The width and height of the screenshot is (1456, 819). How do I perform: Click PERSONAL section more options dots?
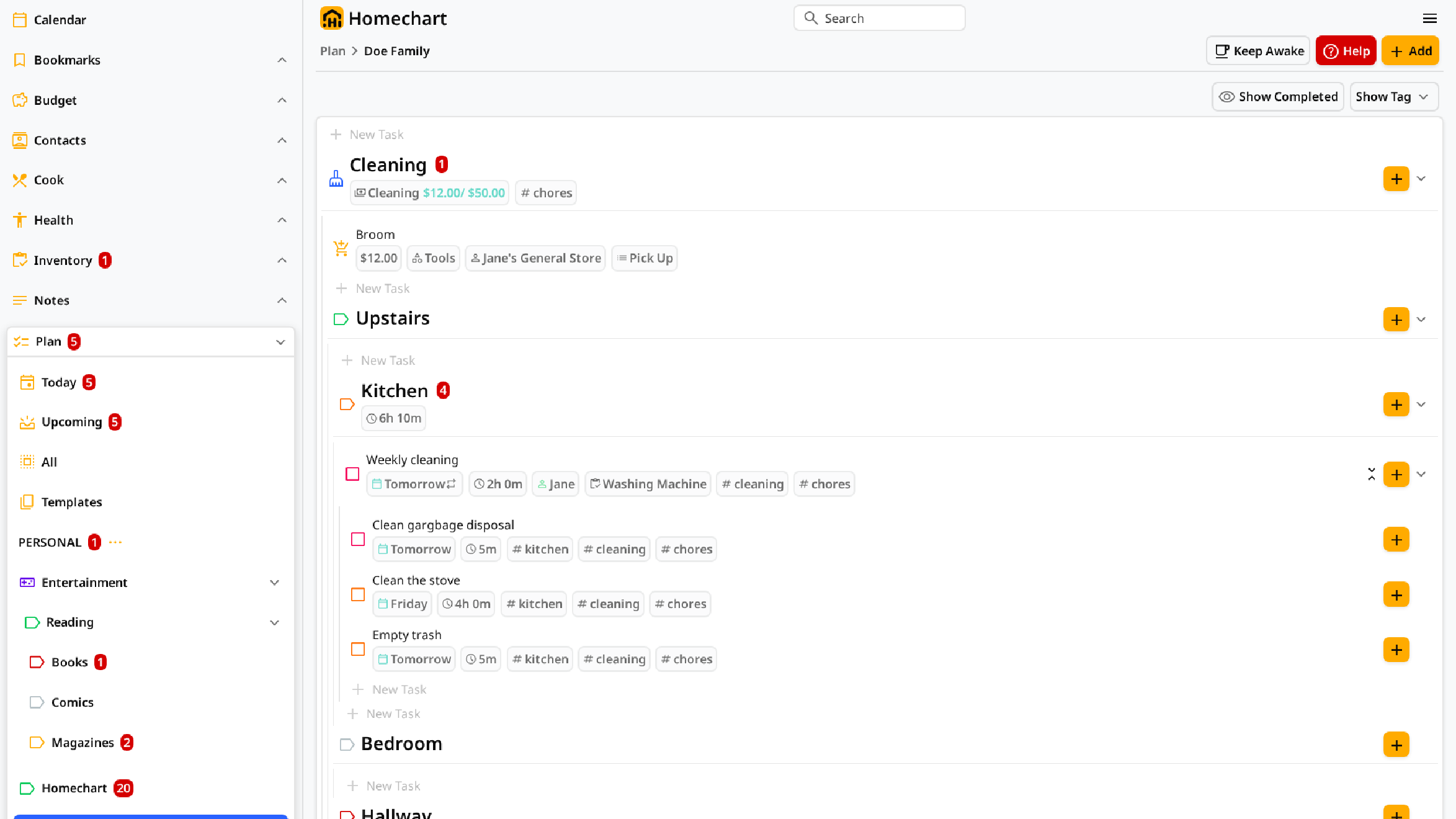(115, 542)
